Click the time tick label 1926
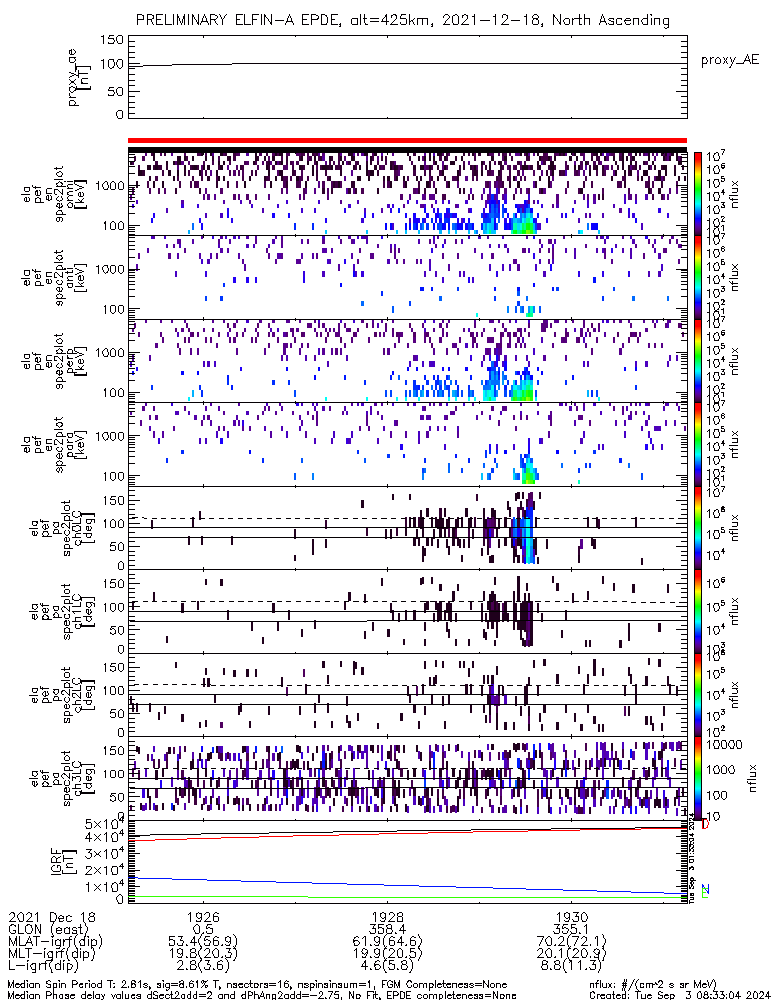Viewport: 775px width, 1000px height. click(x=203, y=917)
